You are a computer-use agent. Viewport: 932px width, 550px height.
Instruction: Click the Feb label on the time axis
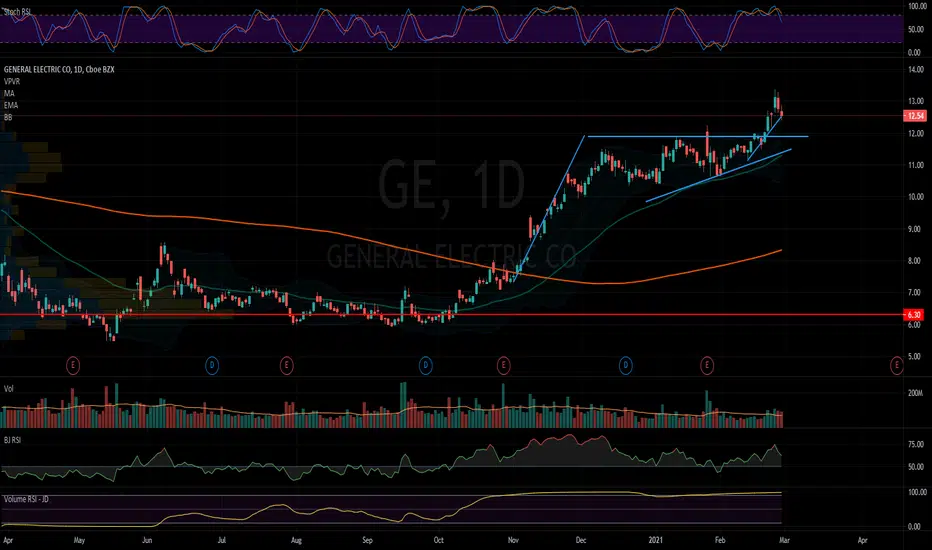click(720, 540)
